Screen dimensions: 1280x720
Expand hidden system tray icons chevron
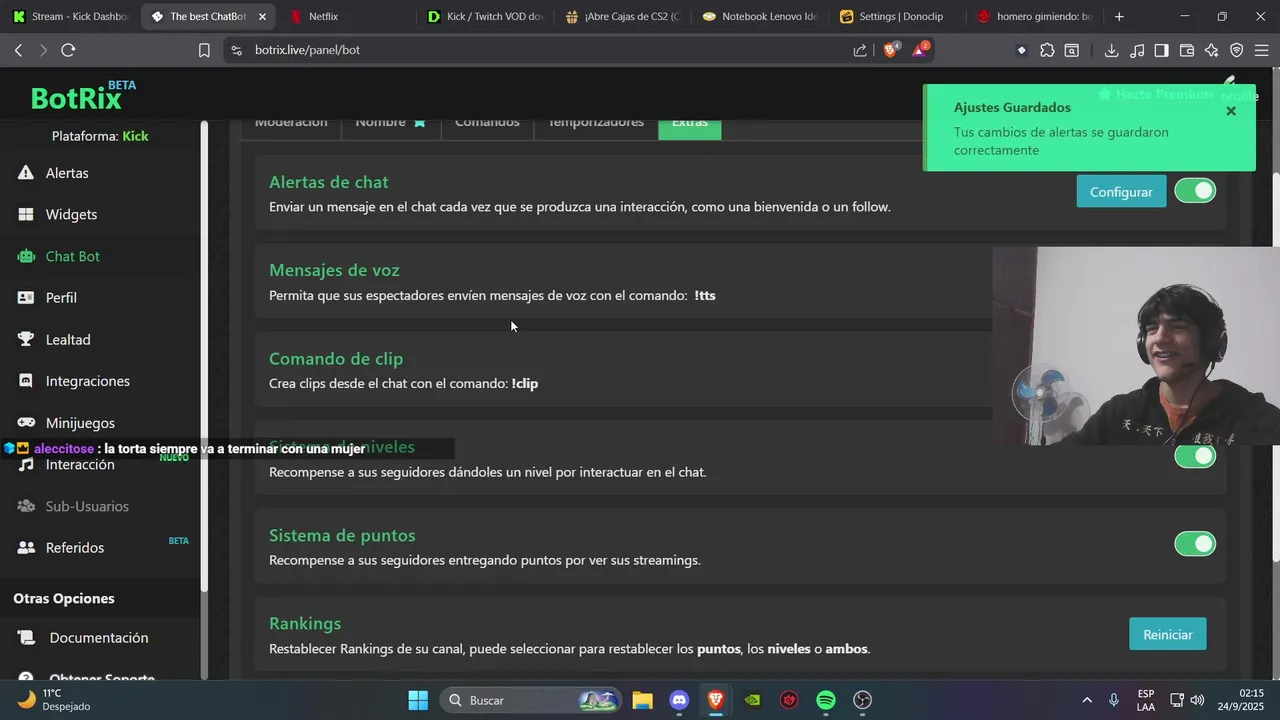[x=1087, y=700]
